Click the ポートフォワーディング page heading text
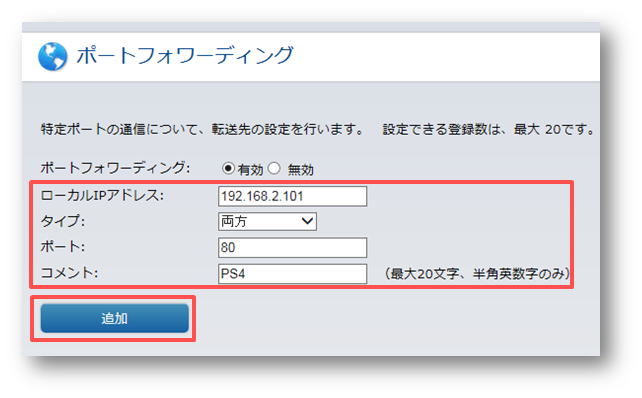Image resolution: width=642 pixels, height=398 pixels. [x=185, y=55]
